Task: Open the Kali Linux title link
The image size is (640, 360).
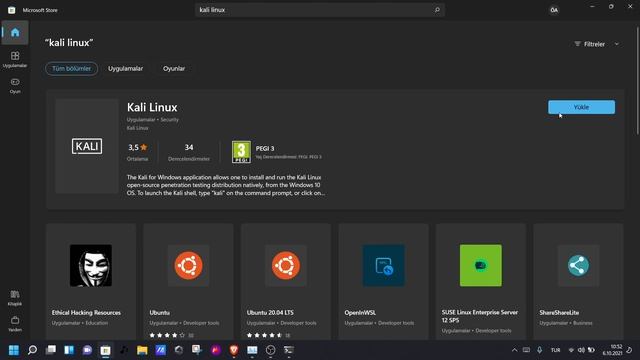Action: click(152, 107)
